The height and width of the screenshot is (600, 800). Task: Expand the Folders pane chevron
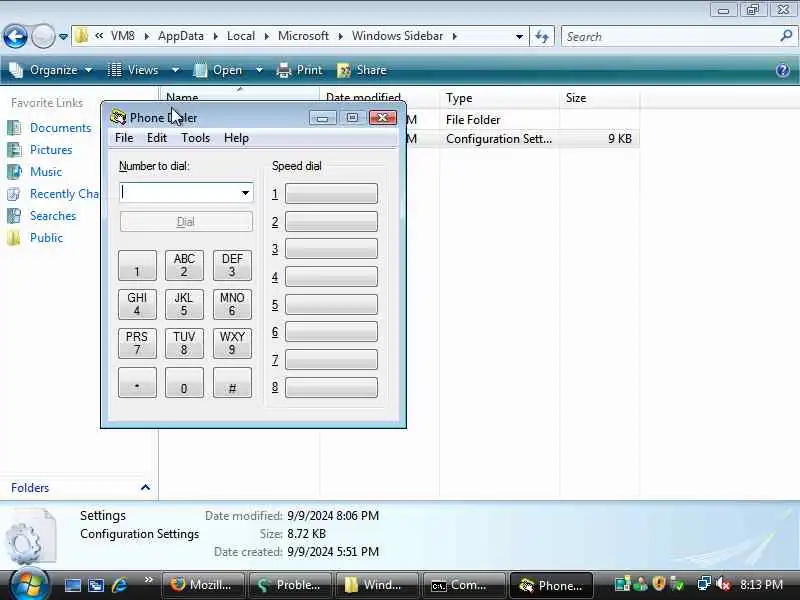pos(145,487)
